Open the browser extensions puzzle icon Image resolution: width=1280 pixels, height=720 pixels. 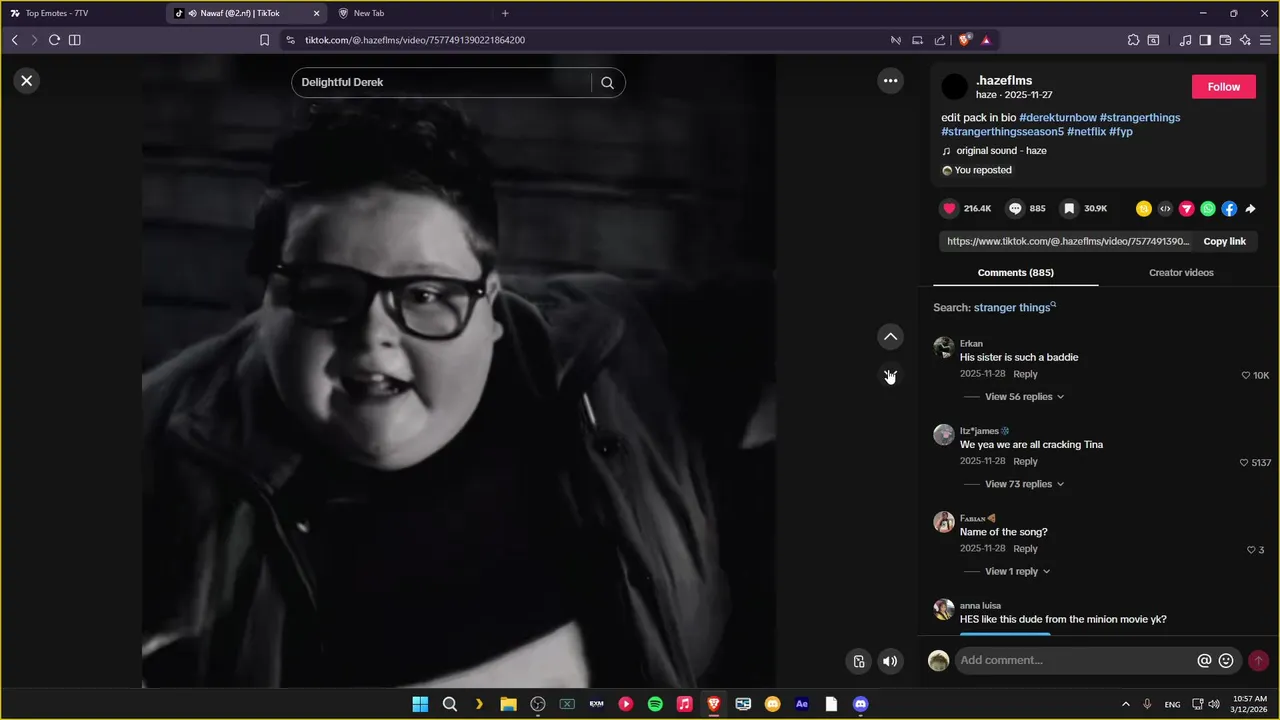click(x=1133, y=40)
